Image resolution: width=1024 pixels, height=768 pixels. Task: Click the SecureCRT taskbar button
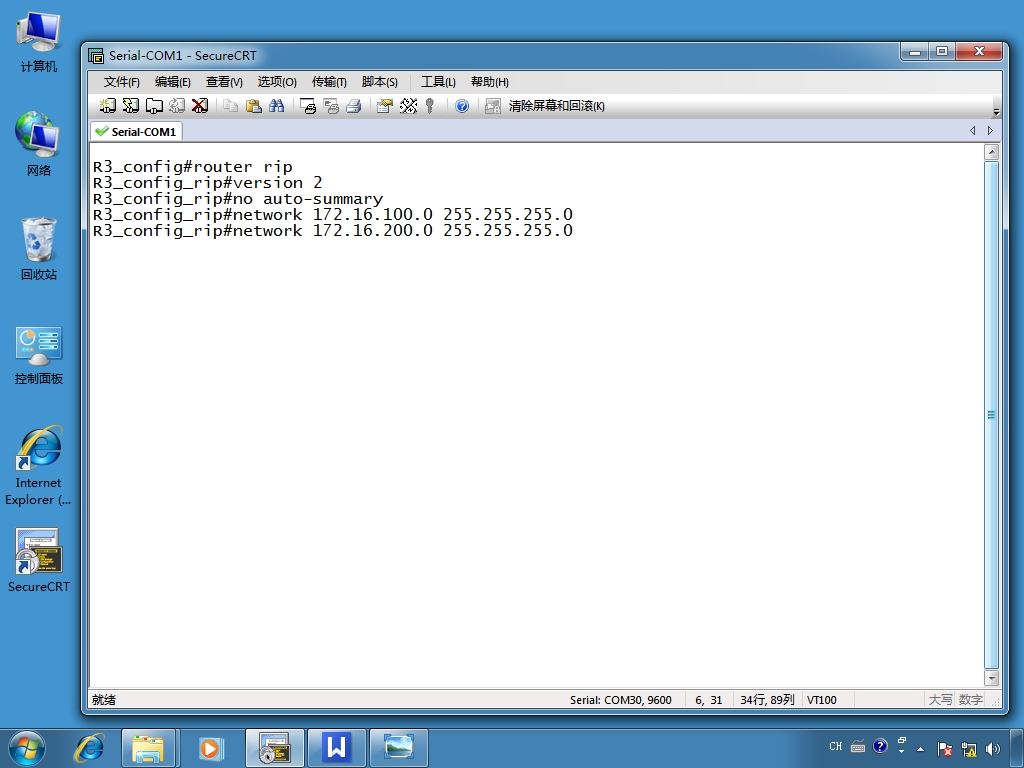pyautogui.click(x=275, y=748)
